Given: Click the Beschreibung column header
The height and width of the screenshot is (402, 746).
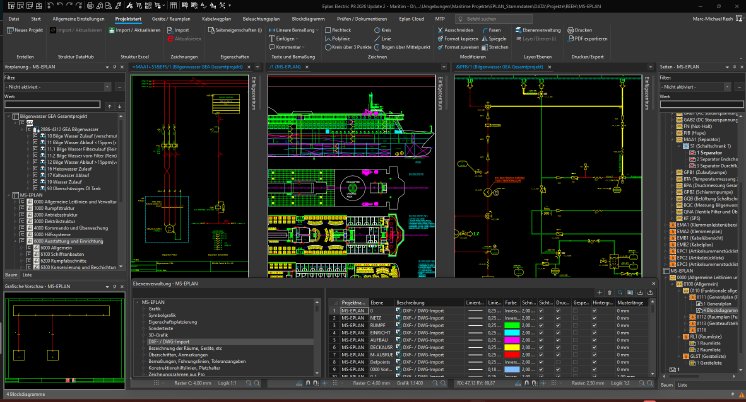Looking at the screenshot, I should tap(429, 303).
